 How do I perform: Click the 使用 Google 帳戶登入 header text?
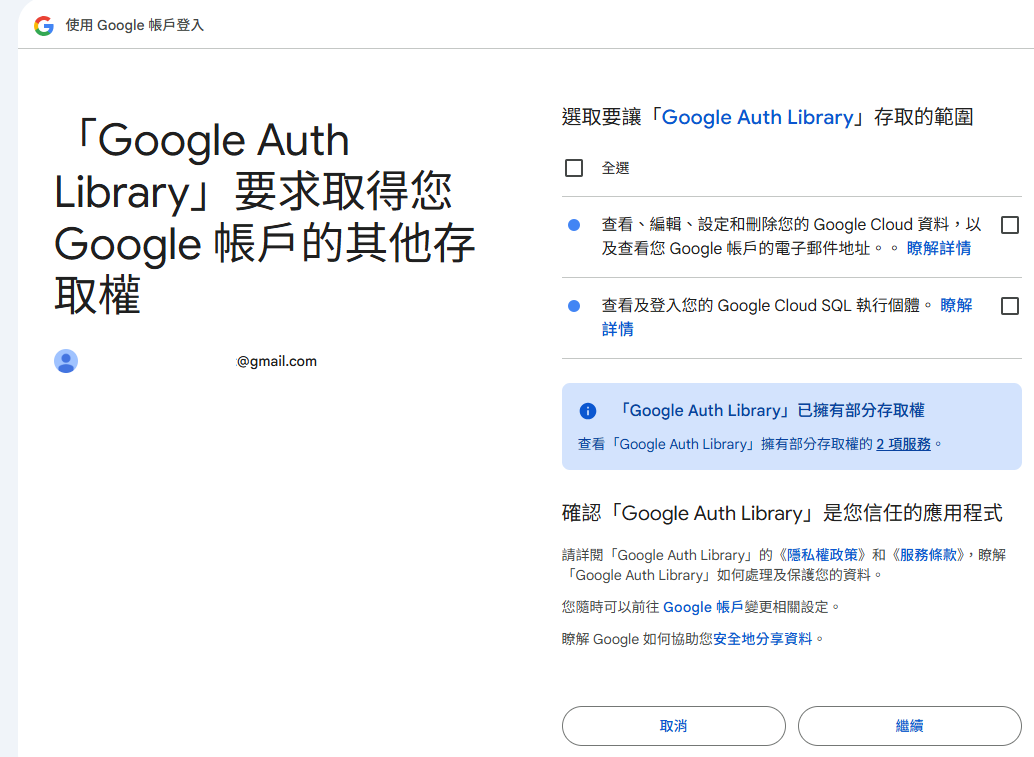[x=135, y=25]
